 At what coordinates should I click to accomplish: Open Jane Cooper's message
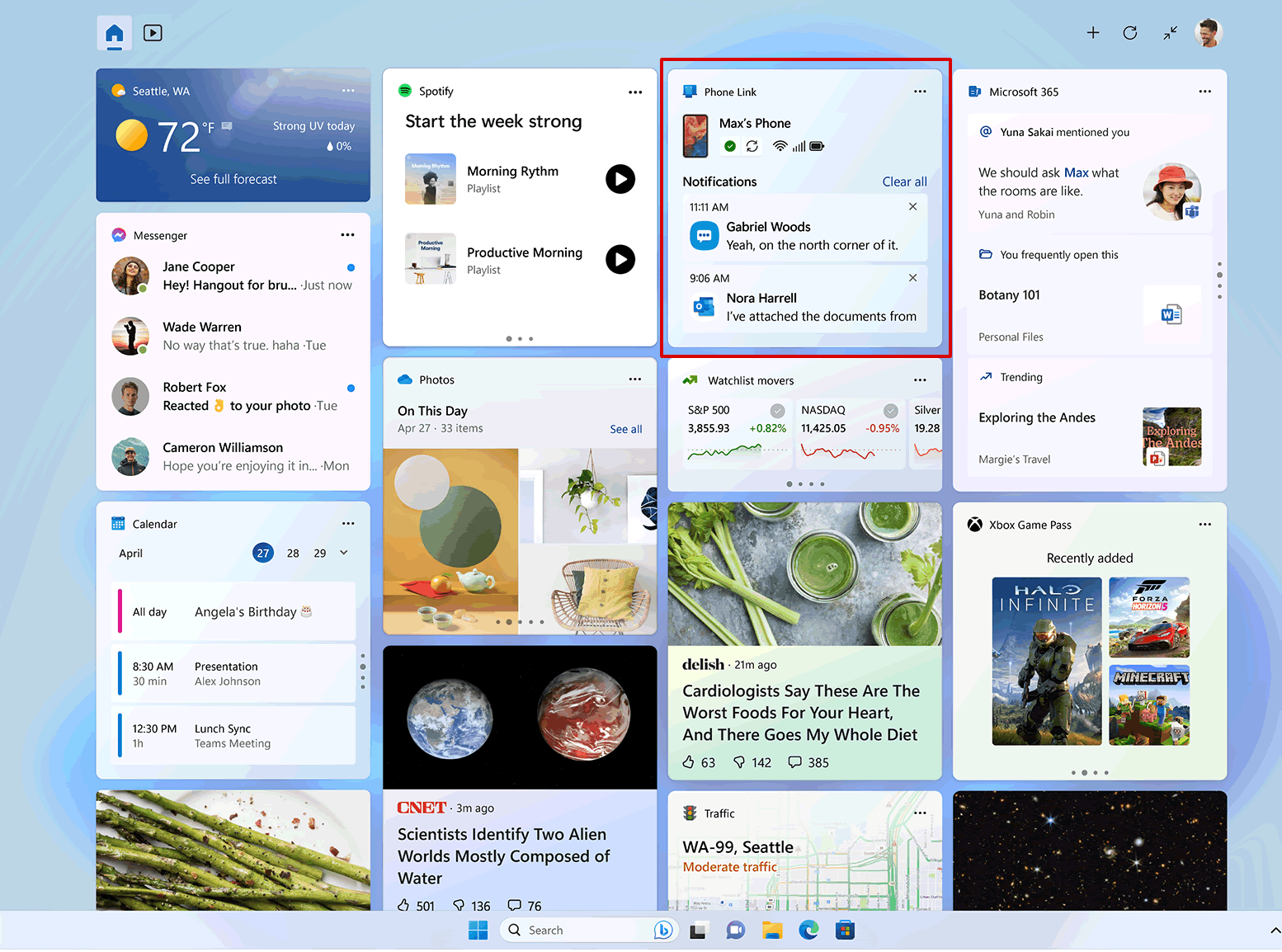point(233,276)
